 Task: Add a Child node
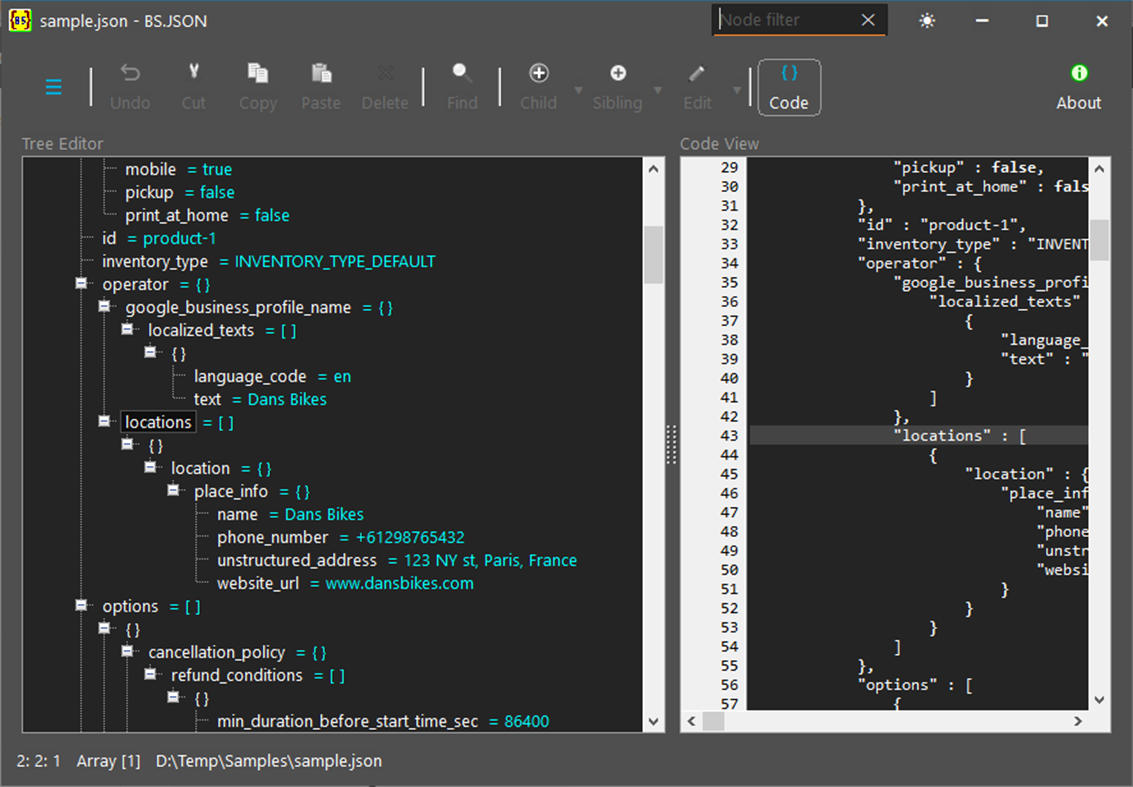tap(538, 87)
